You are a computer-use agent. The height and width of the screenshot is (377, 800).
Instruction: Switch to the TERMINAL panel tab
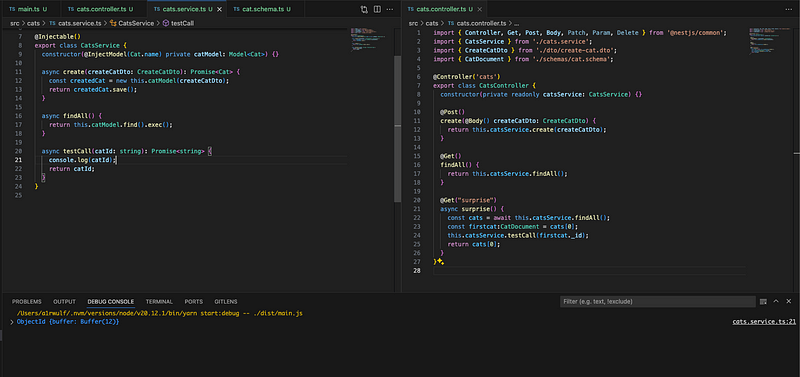[x=159, y=301]
